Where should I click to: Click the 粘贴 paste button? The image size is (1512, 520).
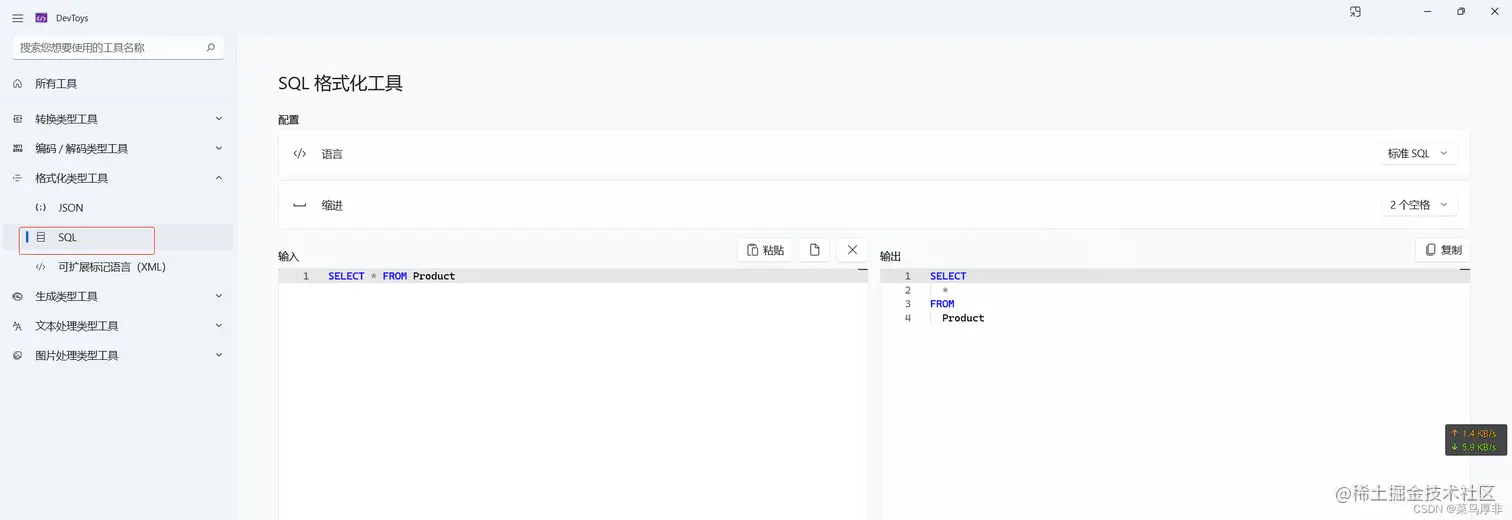765,250
